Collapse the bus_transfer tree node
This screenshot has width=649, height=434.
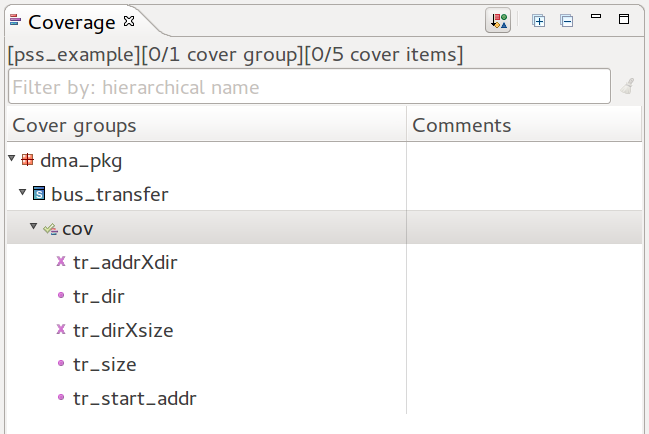tap(22, 192)
